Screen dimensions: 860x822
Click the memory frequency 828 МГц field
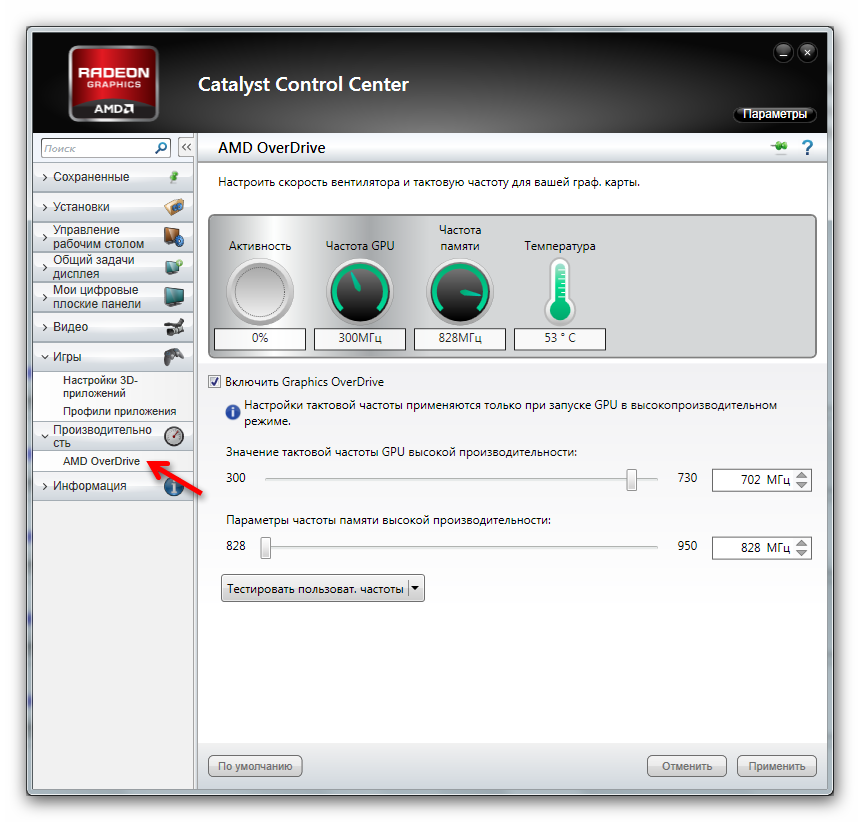pos(752,548)
